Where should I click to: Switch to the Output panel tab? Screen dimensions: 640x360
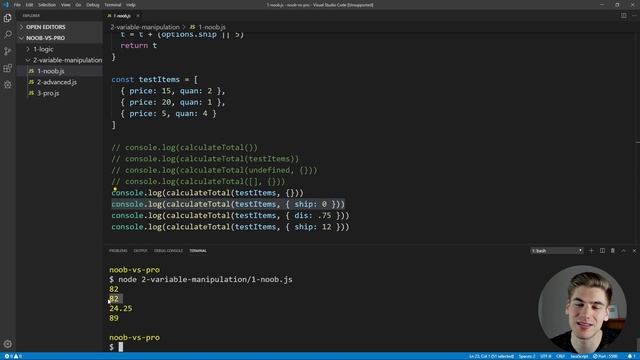pyautogui.click(x=140, y=251)
